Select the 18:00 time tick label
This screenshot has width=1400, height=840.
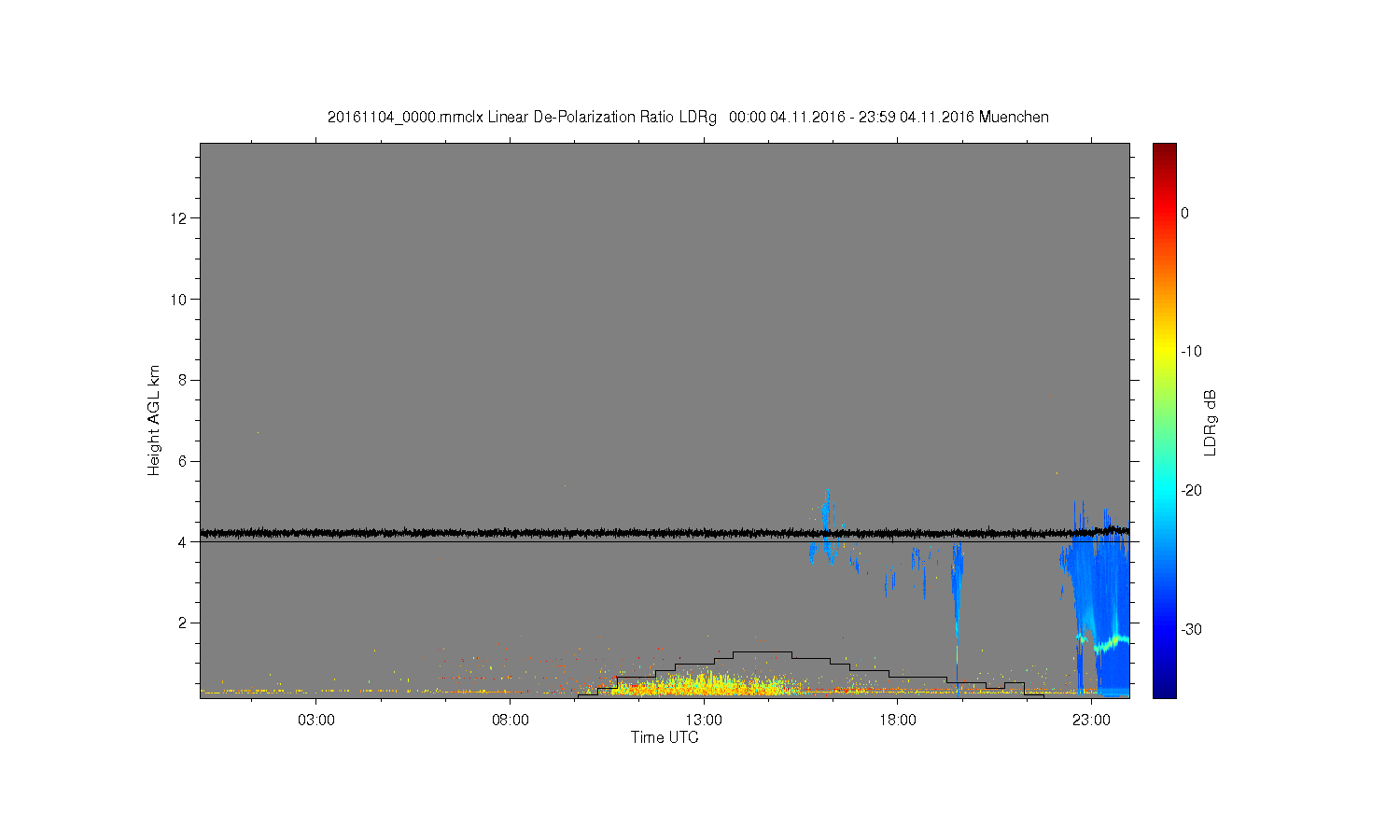tap(898, 721)
